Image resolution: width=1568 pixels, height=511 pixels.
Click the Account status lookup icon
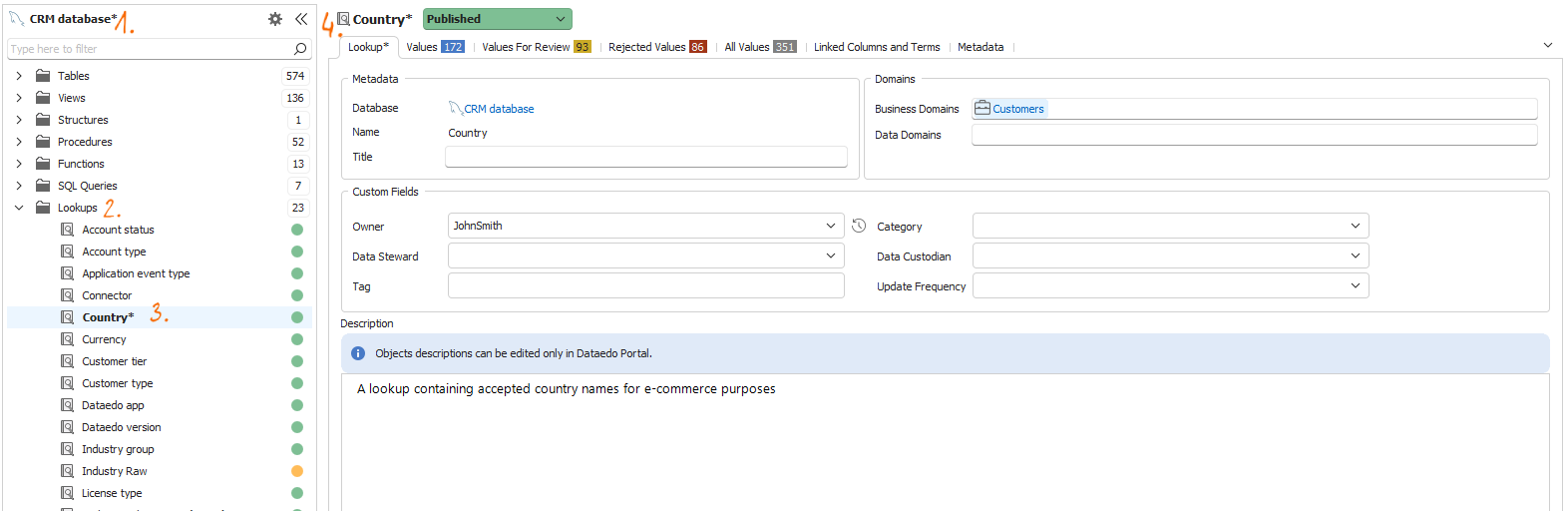(68, 230)
